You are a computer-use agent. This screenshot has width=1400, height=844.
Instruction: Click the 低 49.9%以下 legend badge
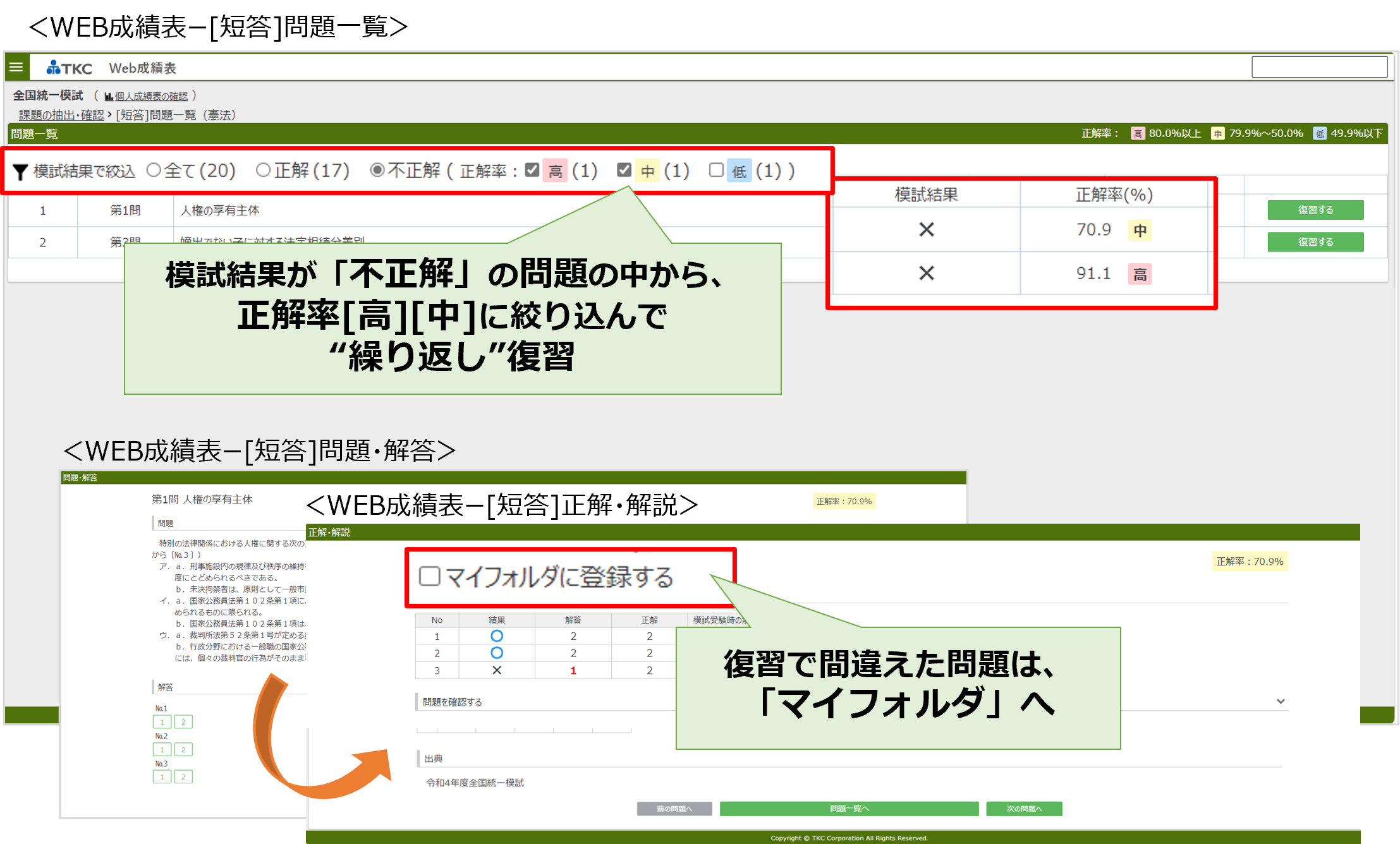pos(1320,133)
